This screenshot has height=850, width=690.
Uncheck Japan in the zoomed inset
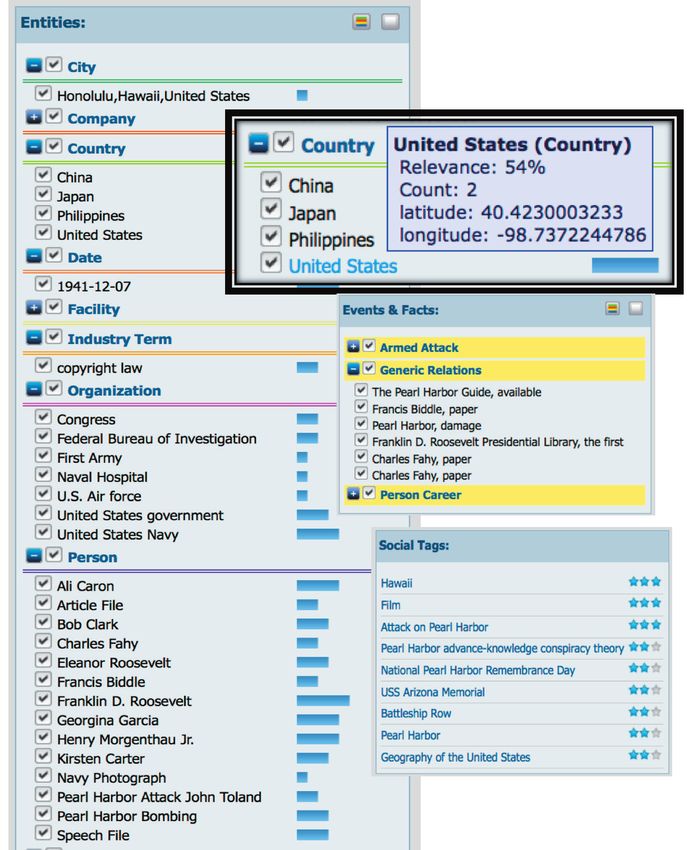tap(270, 208)
